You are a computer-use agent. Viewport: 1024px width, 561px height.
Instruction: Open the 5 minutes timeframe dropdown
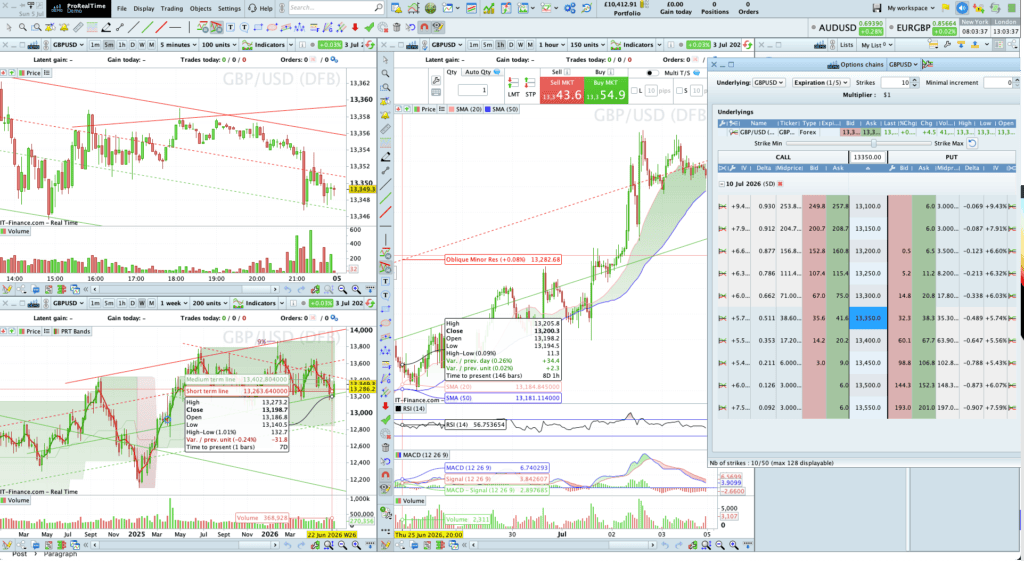point(178,45)
